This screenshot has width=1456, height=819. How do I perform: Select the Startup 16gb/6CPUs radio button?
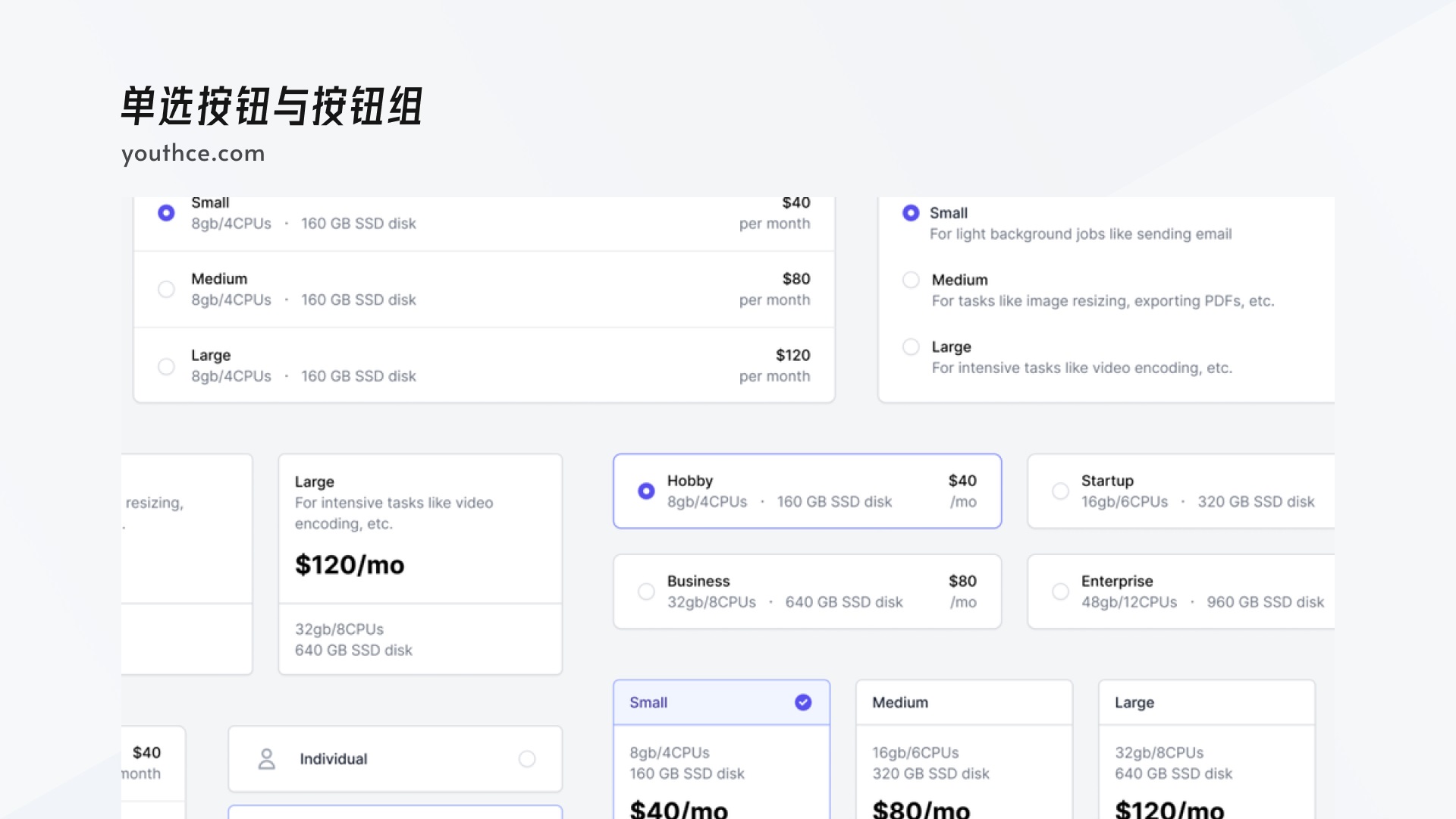[x=1061, y=491]
